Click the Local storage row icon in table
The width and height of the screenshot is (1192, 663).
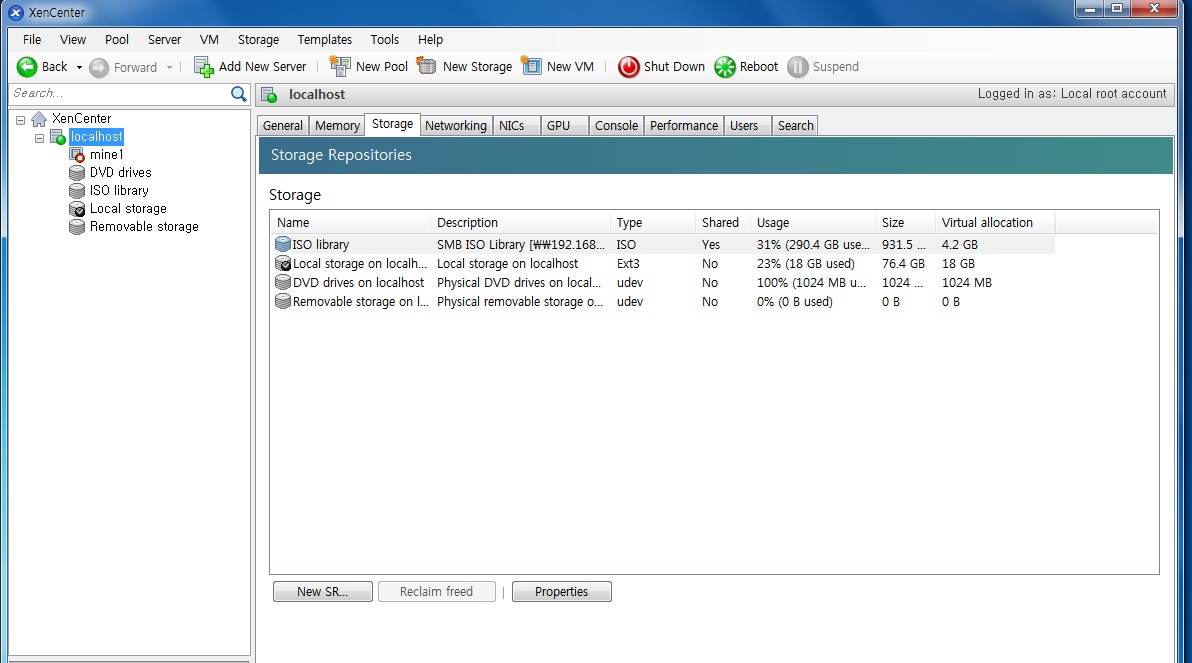(x=283, y=263)
